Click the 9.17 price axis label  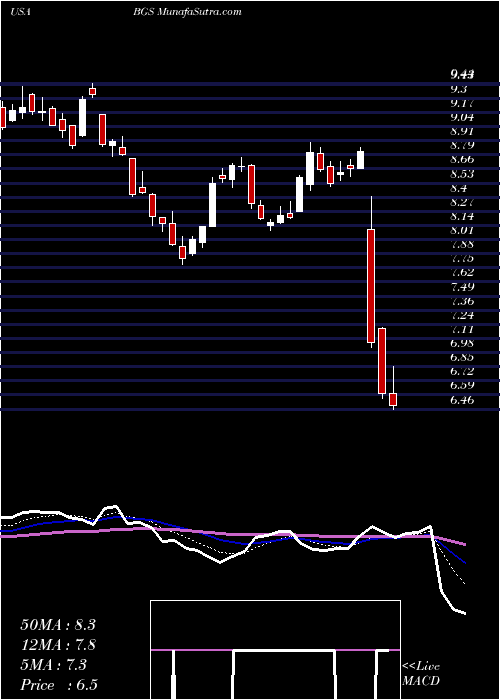[464, 103]
